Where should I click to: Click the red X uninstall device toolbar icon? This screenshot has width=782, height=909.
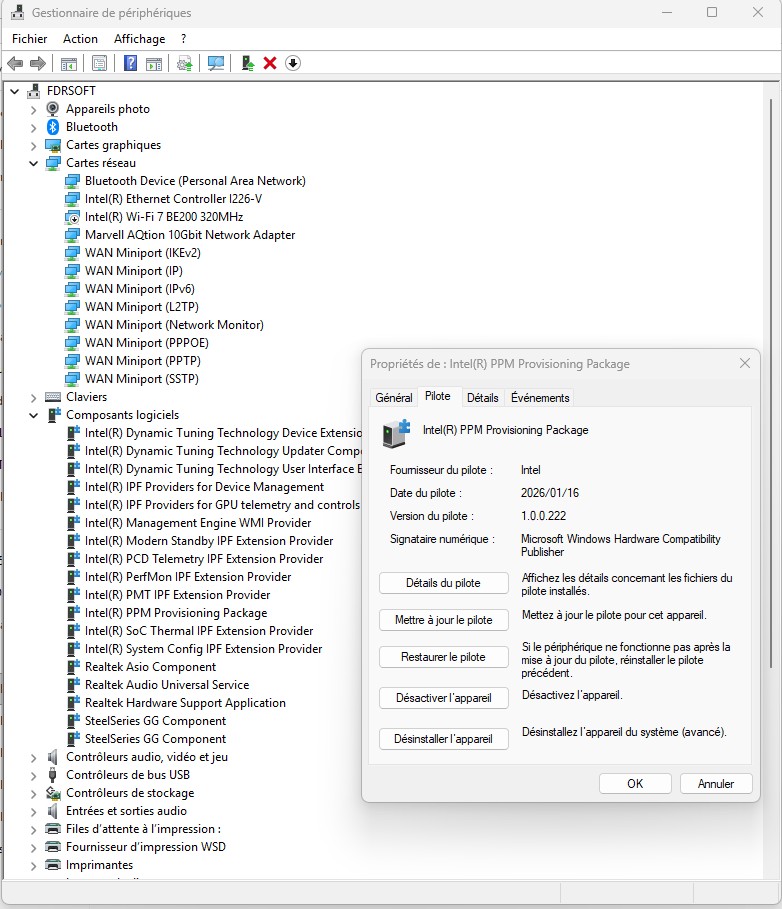pos(270,63)
